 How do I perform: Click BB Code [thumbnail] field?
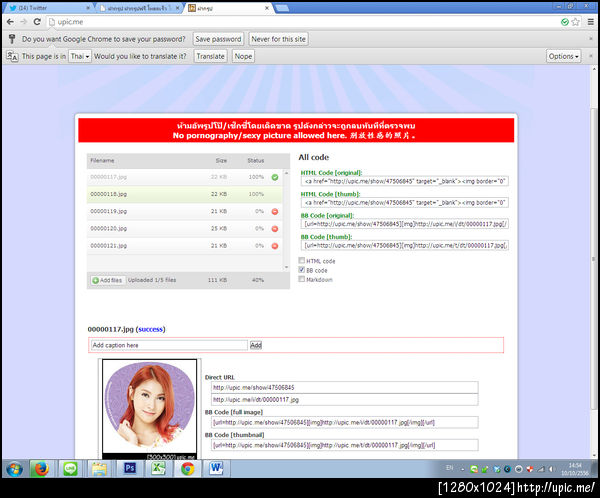(344, 445)
